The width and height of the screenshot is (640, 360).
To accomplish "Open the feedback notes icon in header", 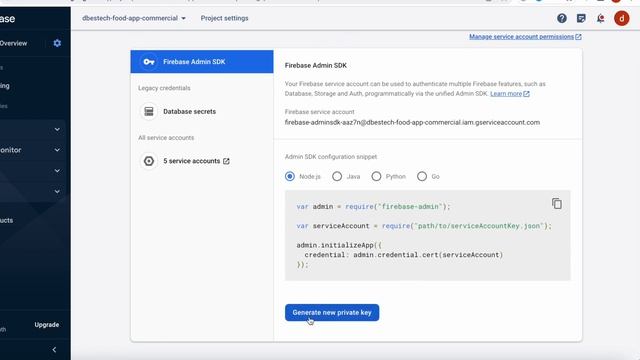I will (581, 18).
